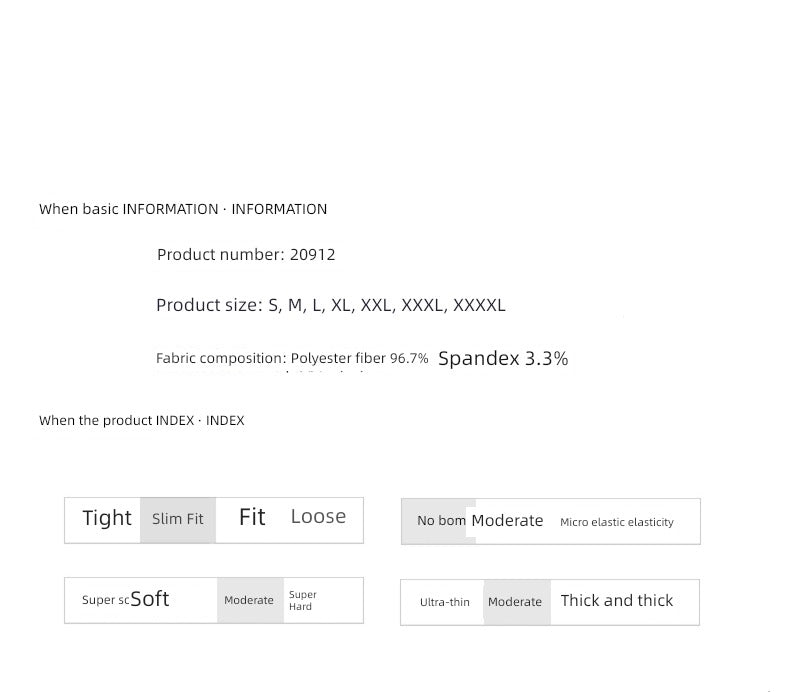Screen dimensions: 790x692
Task: Select the highlighted Slim Fit segment
Action: (178, 520)
